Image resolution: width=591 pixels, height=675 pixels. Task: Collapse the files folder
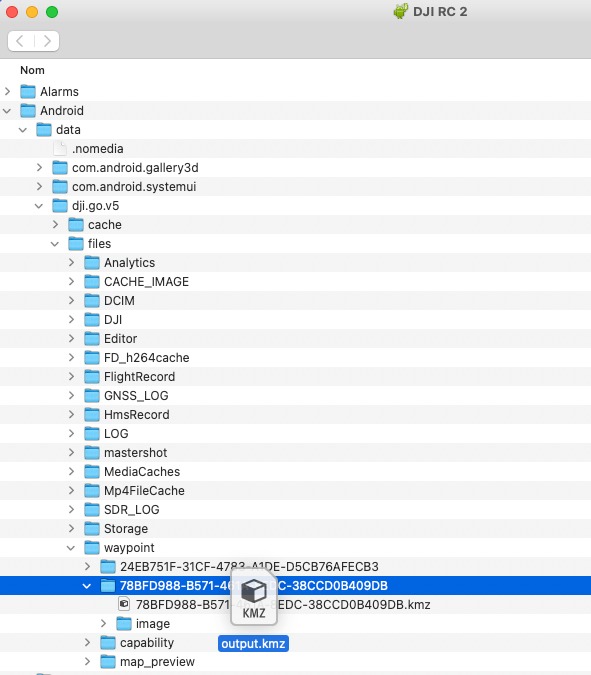pyautogui.click(x=55, y=244)
